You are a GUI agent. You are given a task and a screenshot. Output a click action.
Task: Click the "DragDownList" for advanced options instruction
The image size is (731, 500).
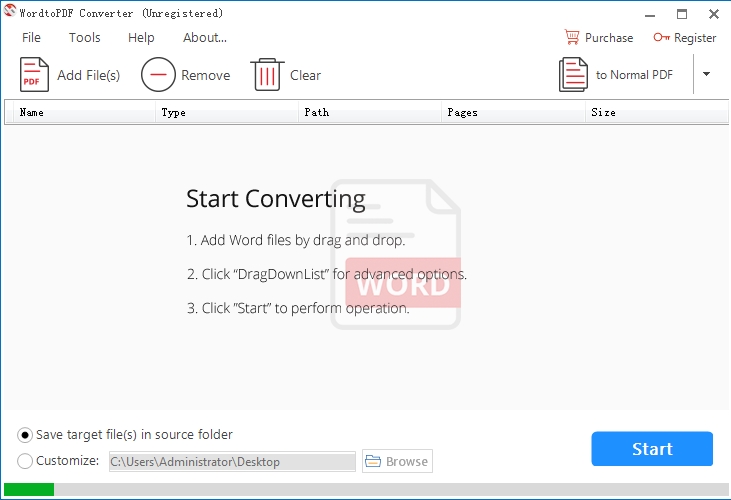[326, 274]
